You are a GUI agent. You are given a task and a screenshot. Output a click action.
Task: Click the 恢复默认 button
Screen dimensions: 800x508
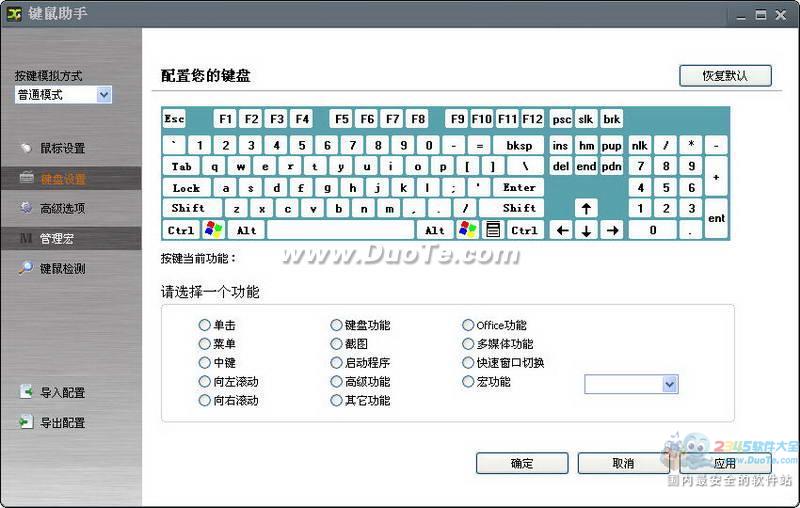pos(725,76)
